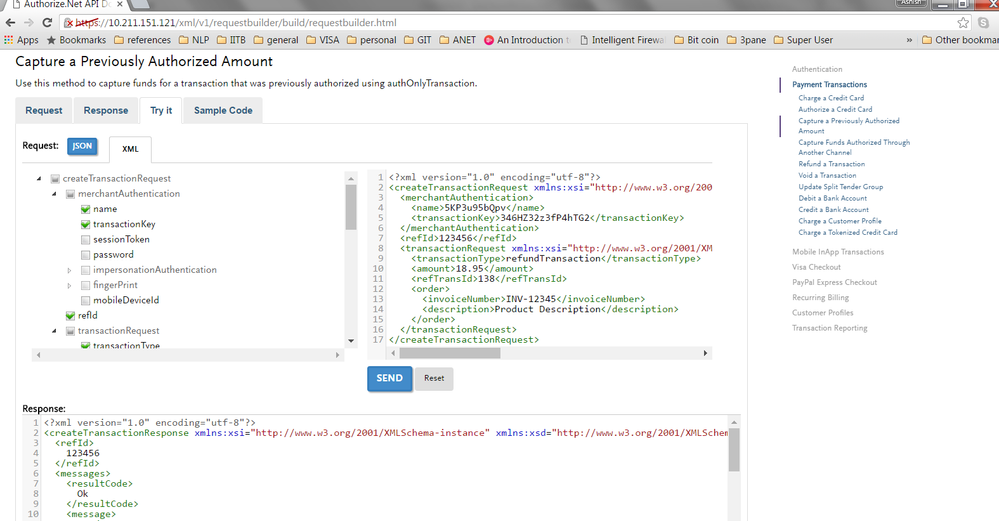Click the browser address bar
The height and width of the screenshot is (521, 999).
coord(500,22)
